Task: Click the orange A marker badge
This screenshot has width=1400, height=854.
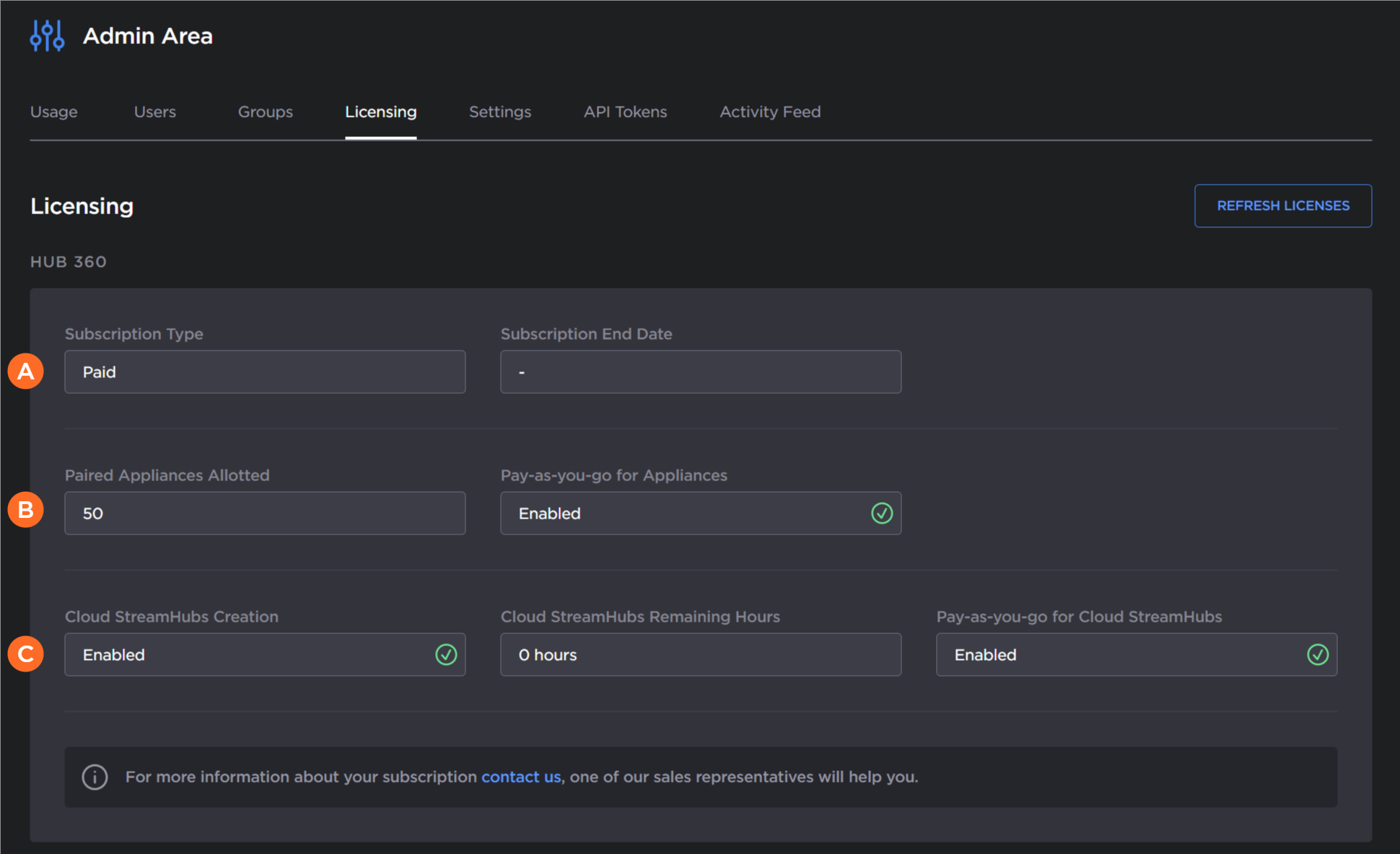Action: [26, 371]
